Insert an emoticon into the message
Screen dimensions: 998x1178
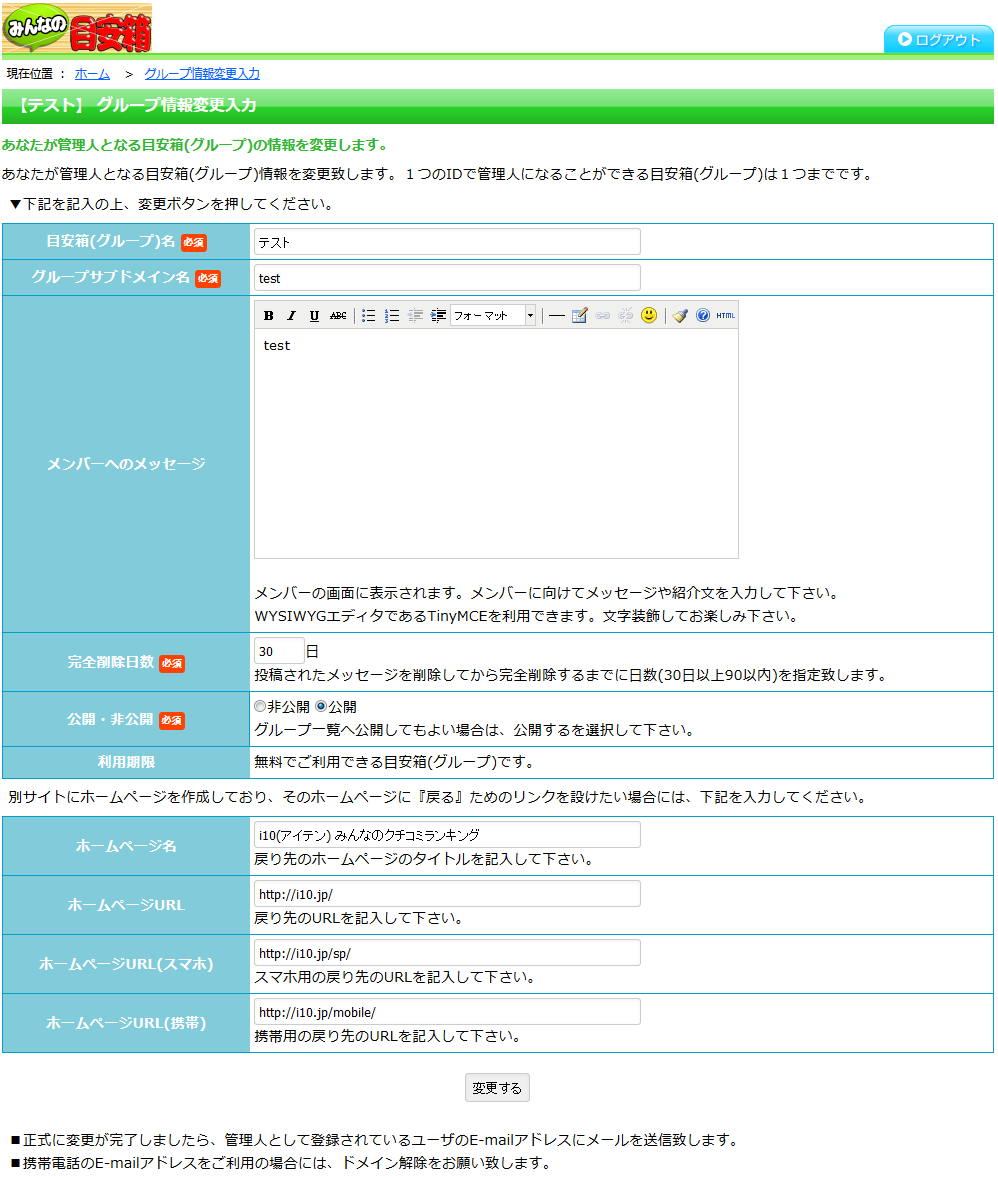[x=648, y=315]
